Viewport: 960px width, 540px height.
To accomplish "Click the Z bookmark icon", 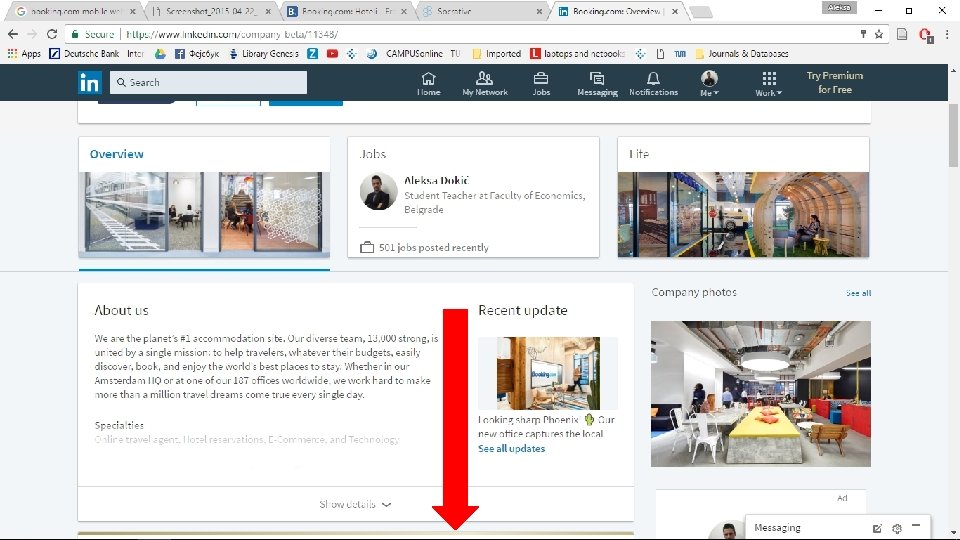I will click(312, 54).
